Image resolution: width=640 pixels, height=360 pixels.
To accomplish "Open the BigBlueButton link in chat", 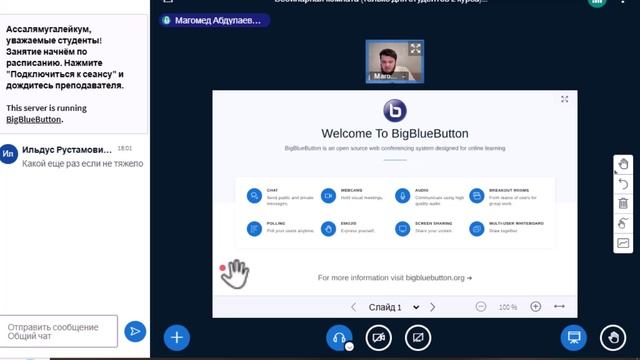I will (x=33, y=120).
